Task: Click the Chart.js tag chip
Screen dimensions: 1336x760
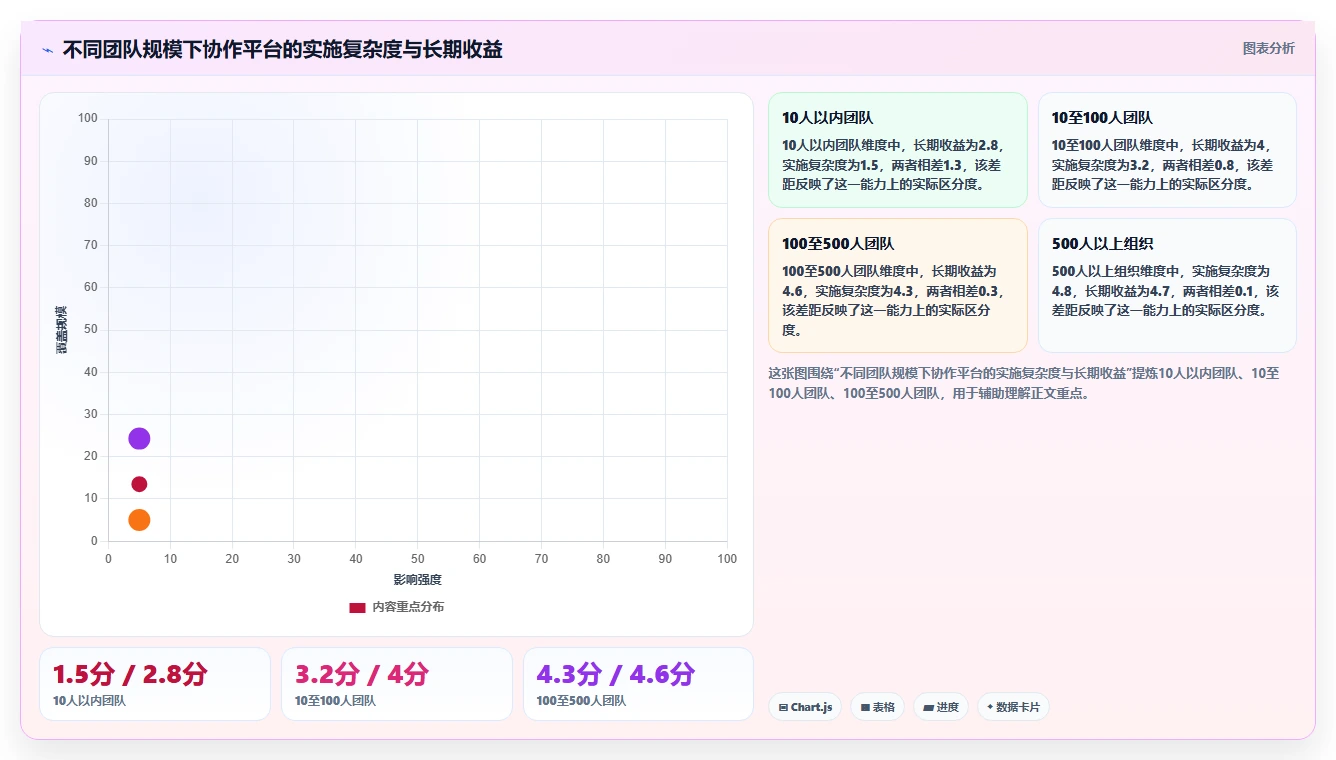Action: (x=805, y=707)
